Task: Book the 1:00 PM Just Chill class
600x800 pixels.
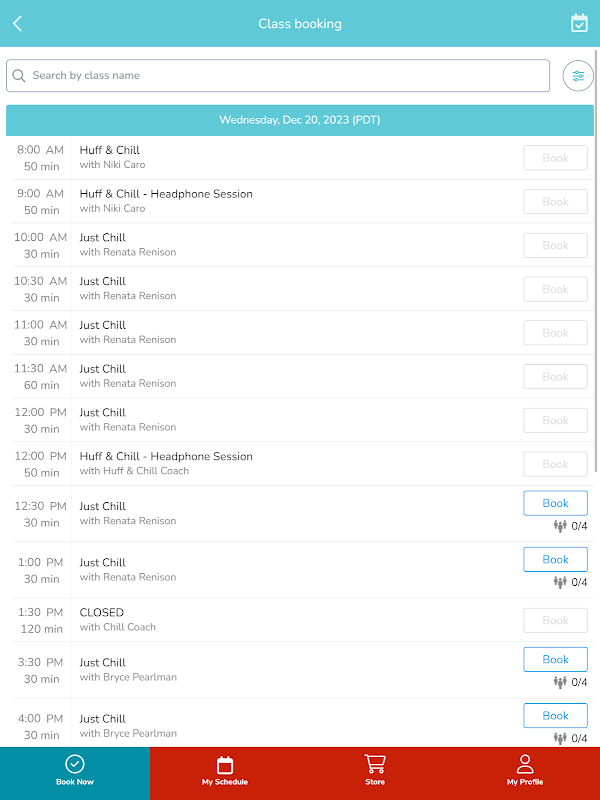Action: [555, 559]
